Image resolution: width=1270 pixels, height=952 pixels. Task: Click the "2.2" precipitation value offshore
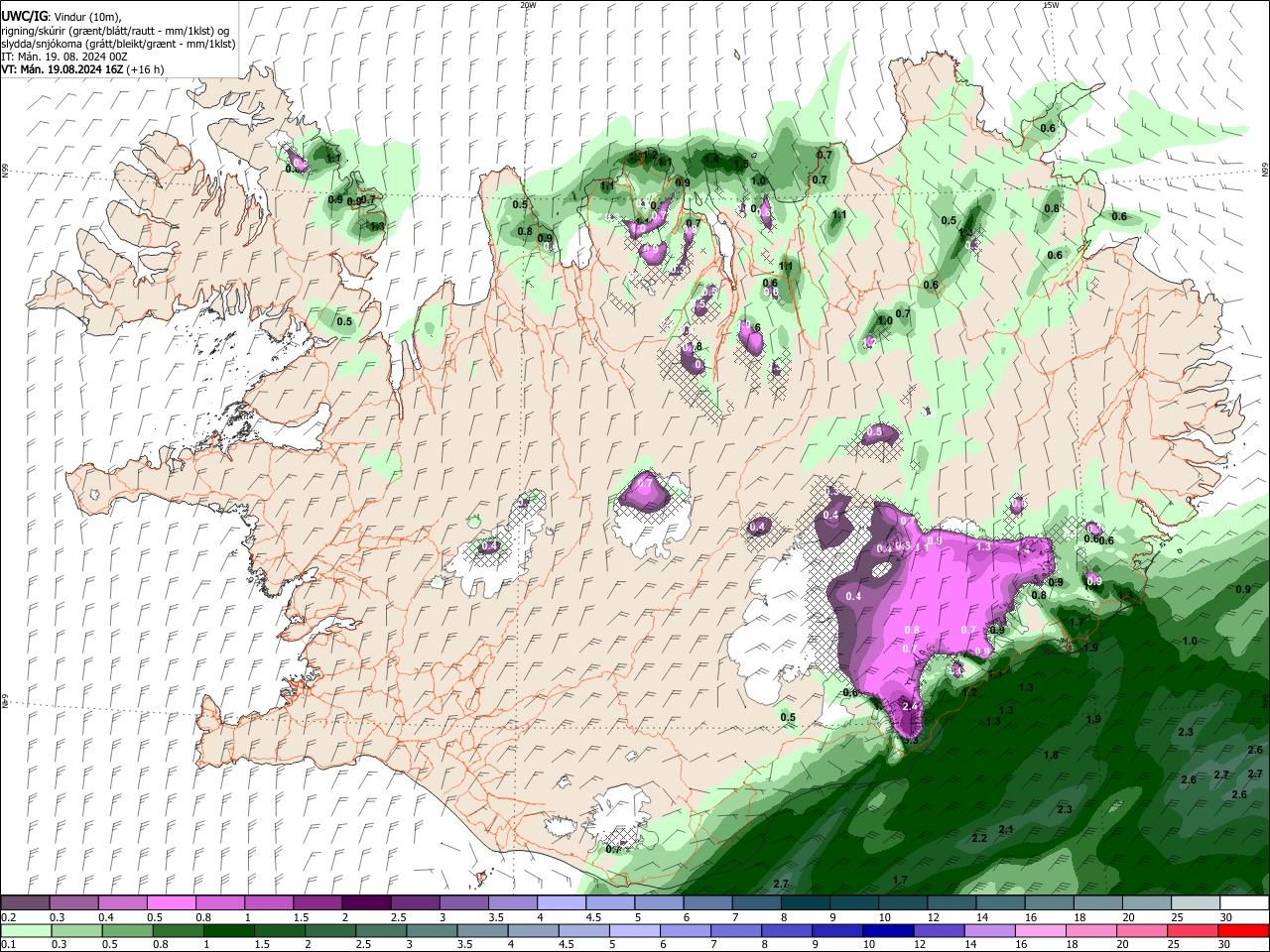point(979,838)
